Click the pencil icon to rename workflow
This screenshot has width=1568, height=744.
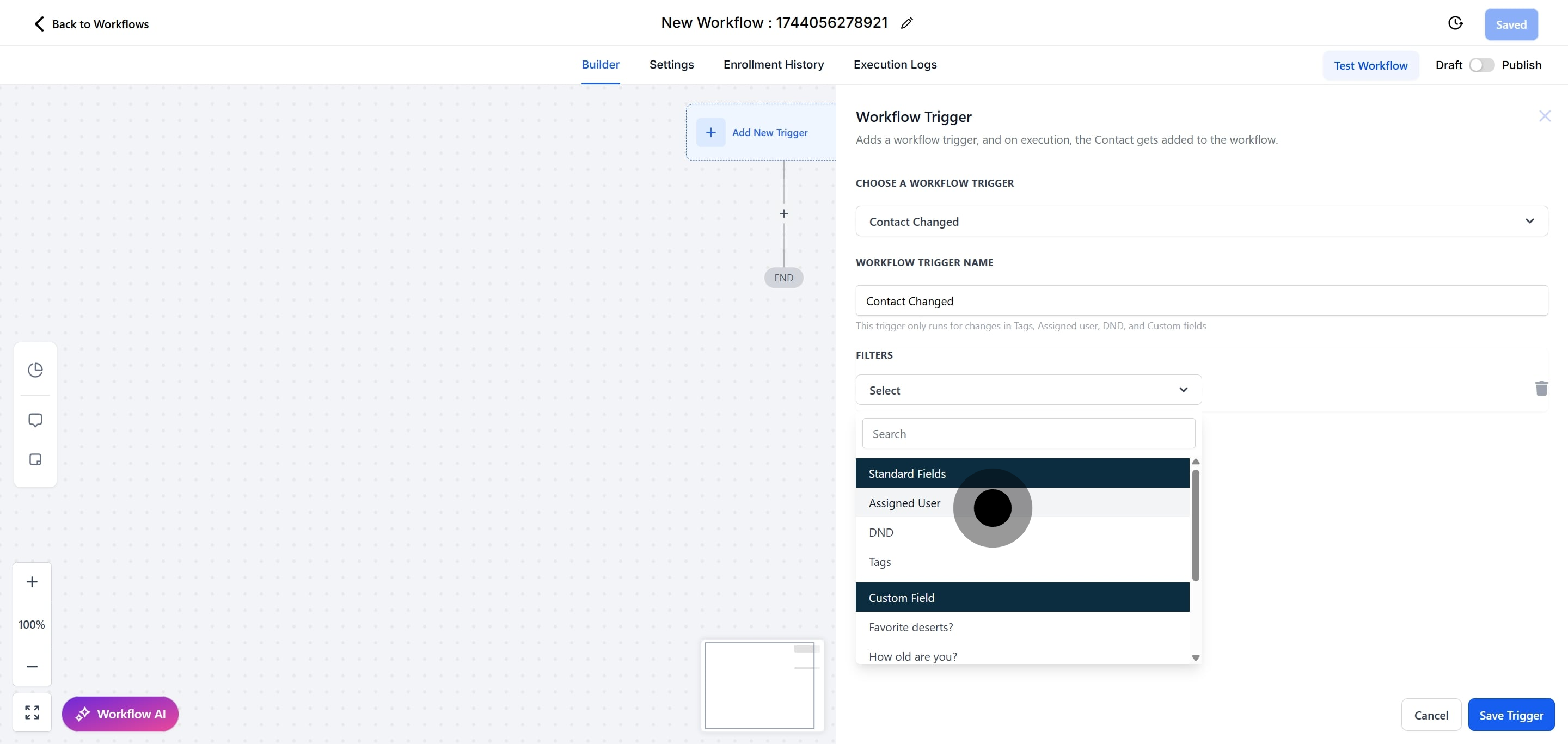tap(907, 23)
